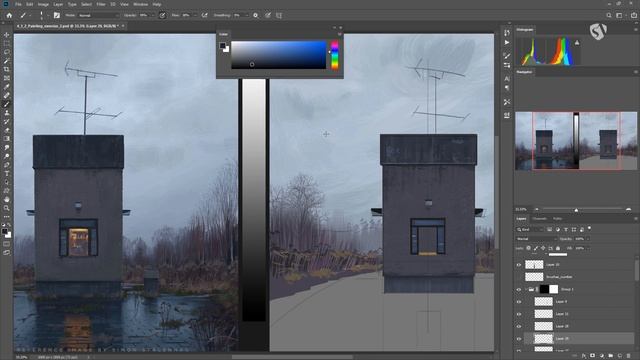Click the Group 1 layer mask thumbnail
640x360 pixels.
553,289
